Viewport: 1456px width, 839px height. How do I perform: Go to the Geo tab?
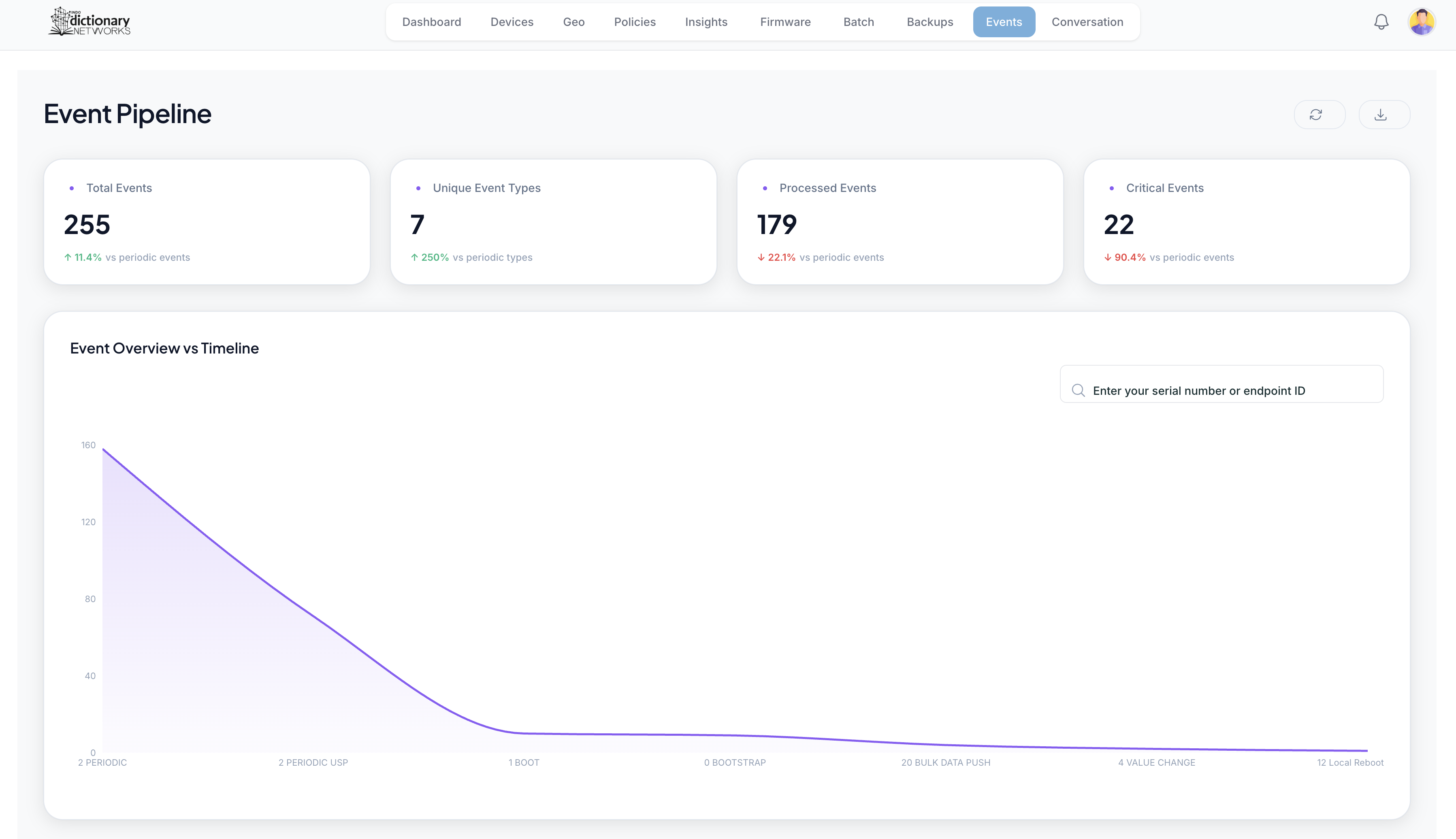573,22
